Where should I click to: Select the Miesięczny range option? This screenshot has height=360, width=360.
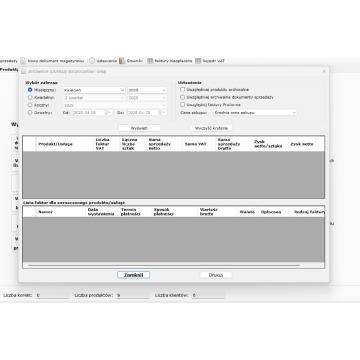click(x=30, y=90)
